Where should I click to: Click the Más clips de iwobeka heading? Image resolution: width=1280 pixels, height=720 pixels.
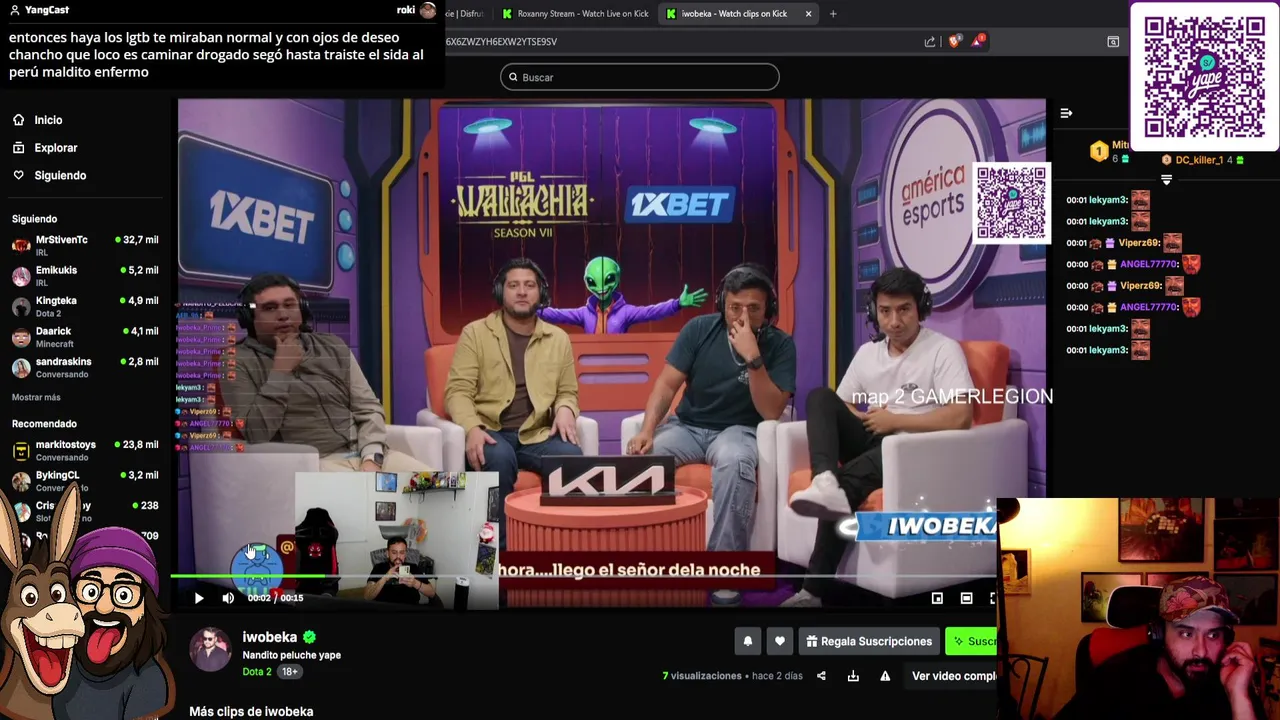[251, 711]
